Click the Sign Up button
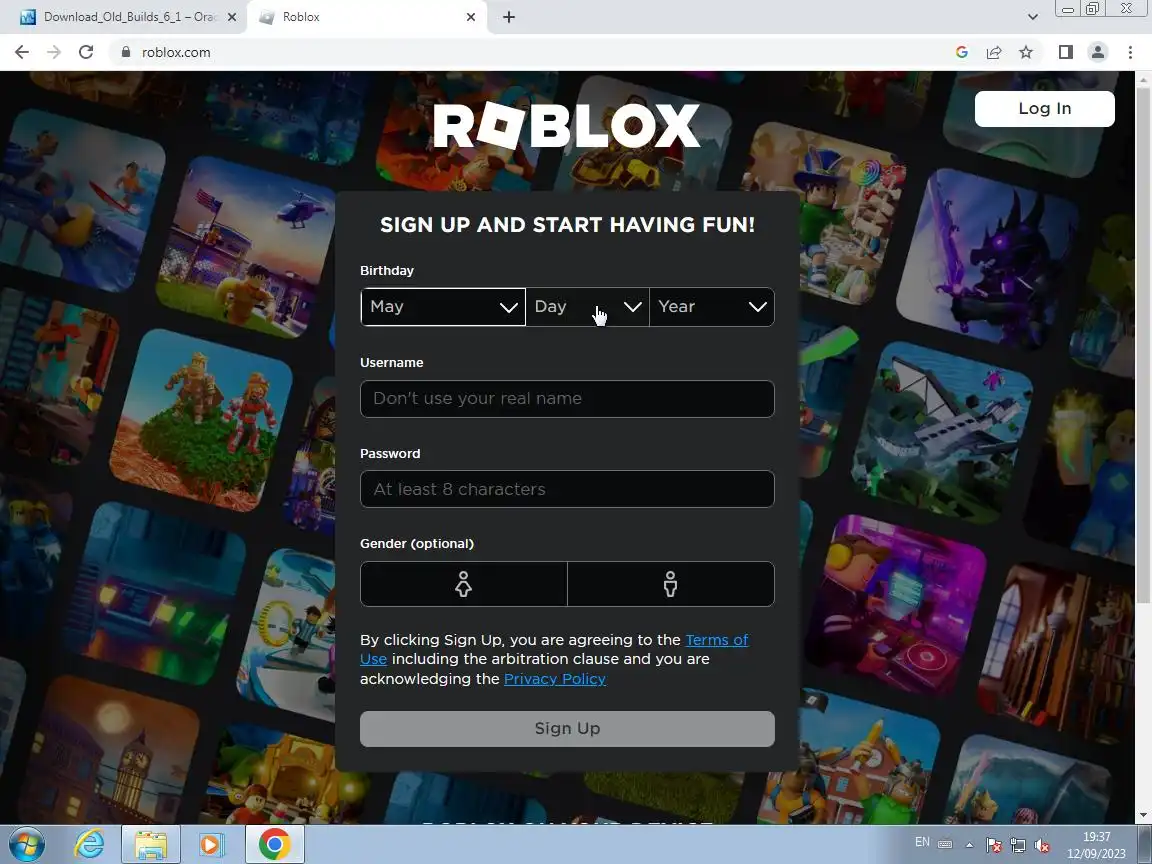The image size is (1152, 864). [x=567, y=729]
